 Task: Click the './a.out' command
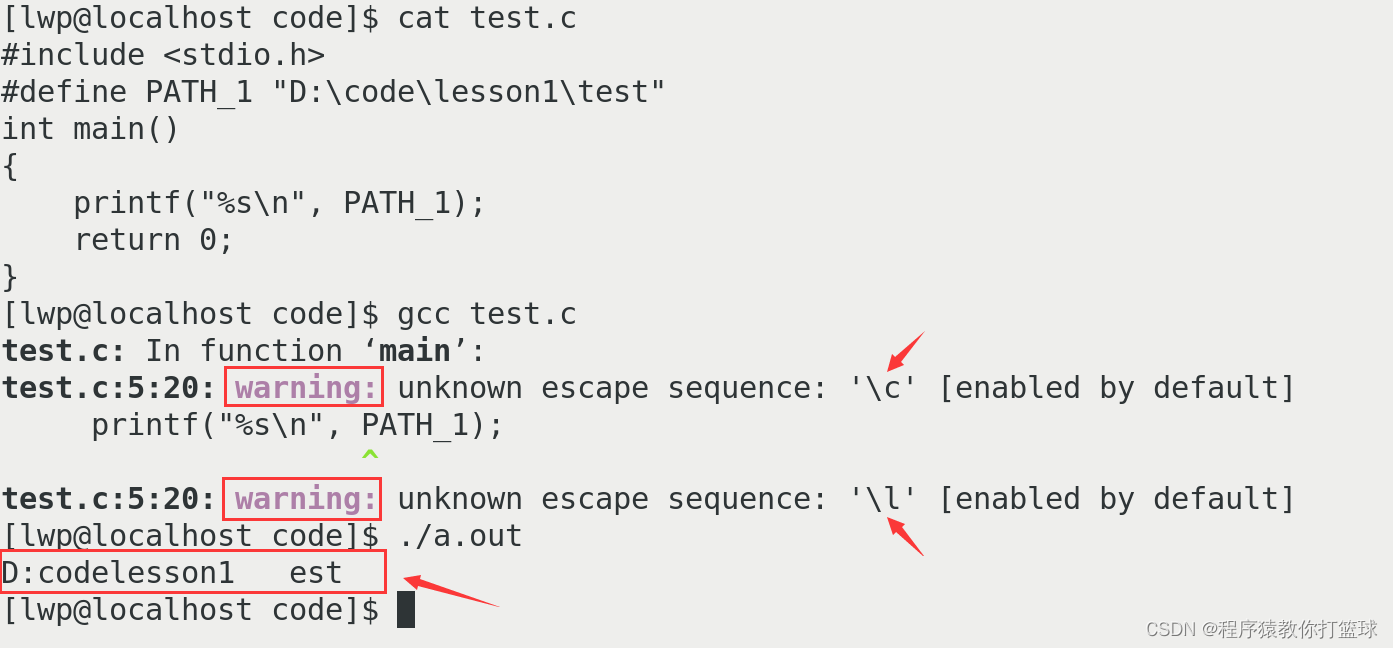[x=460, y=536]
